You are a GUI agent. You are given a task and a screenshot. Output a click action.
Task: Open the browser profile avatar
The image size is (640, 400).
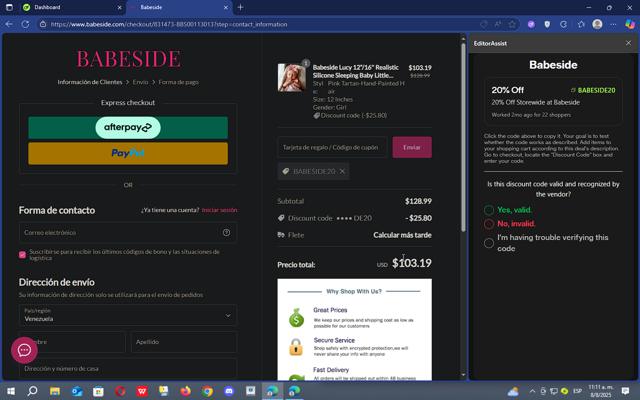tap(597, 24)
